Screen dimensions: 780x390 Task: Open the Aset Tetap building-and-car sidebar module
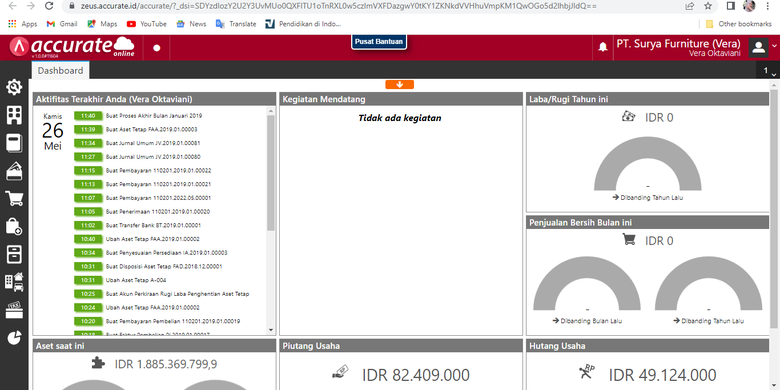click(x=14, y=282)
